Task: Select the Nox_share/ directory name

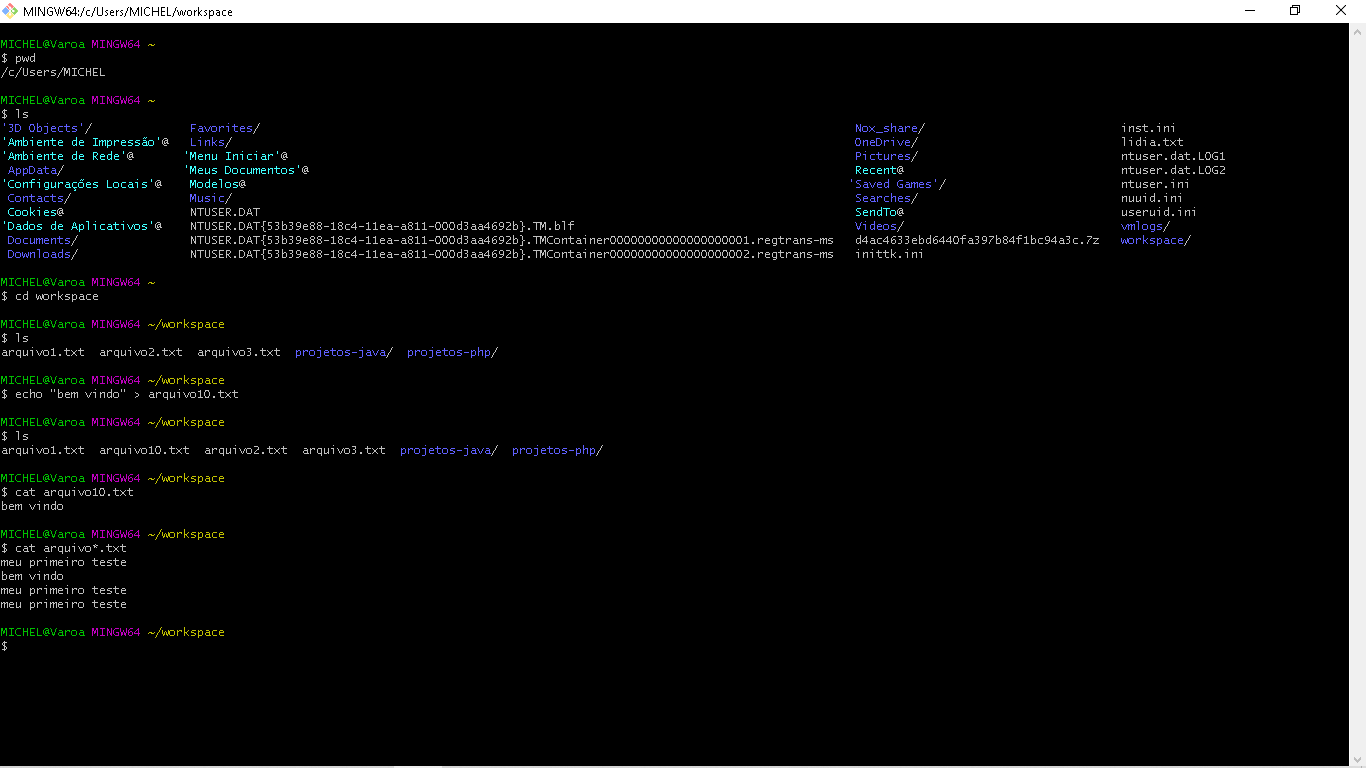Action: (x=890, y=128)
